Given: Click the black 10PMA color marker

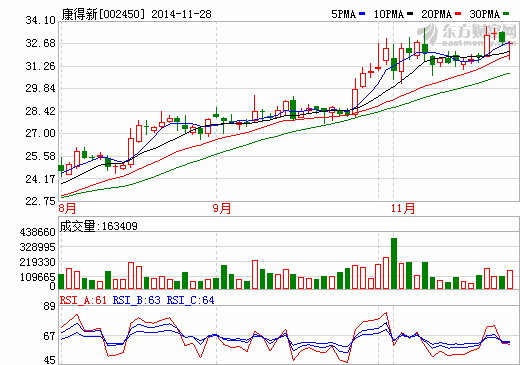Looking at the screenshot, I should click(410, 14).
